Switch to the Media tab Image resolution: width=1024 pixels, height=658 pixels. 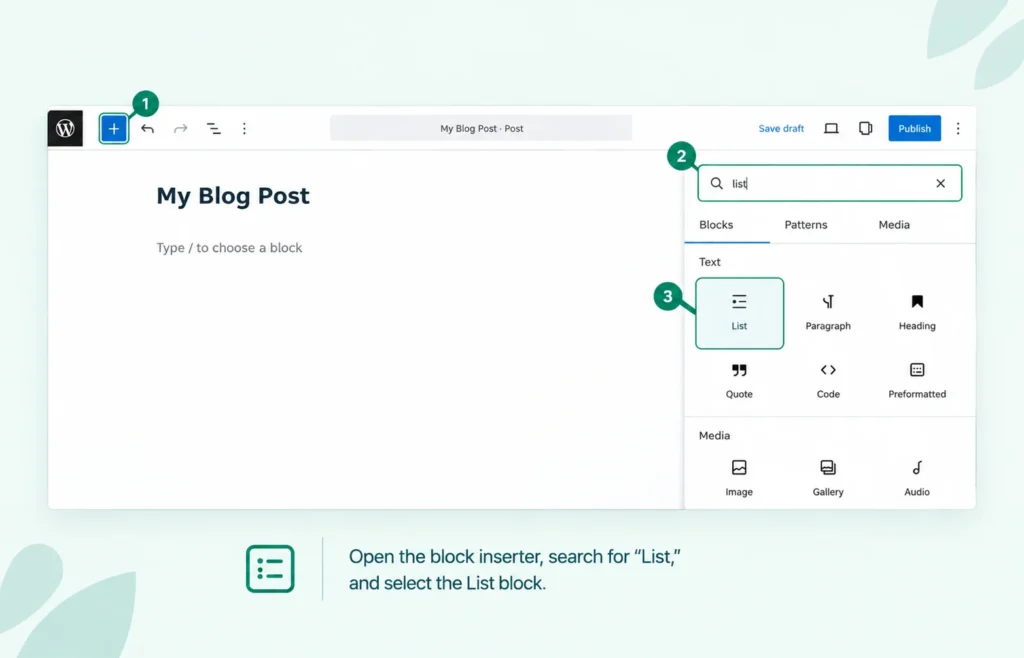(894, 225)
